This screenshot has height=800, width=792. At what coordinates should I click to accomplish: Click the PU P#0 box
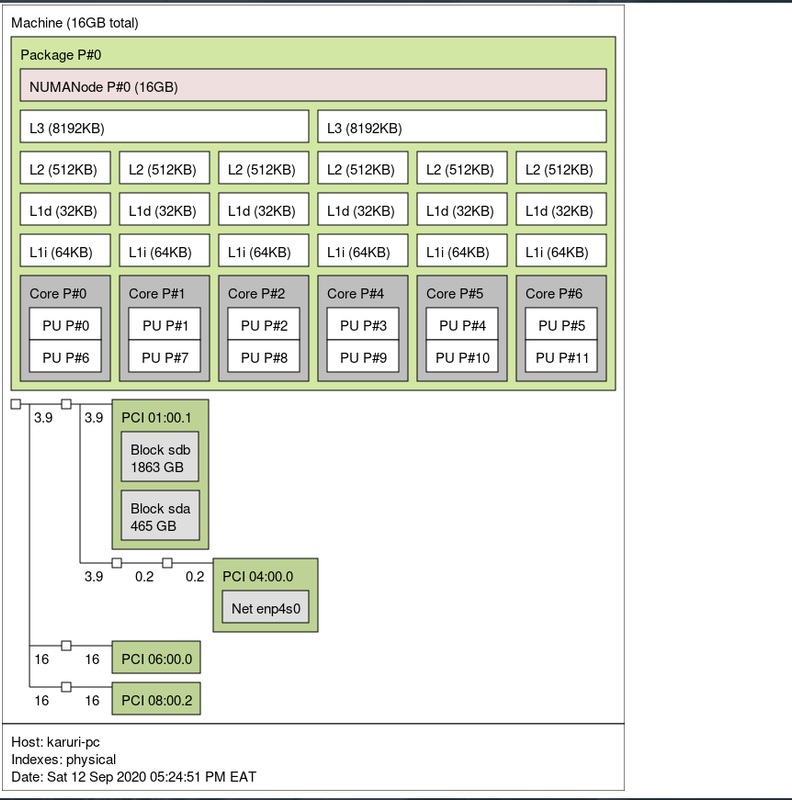tap(65, 324)
